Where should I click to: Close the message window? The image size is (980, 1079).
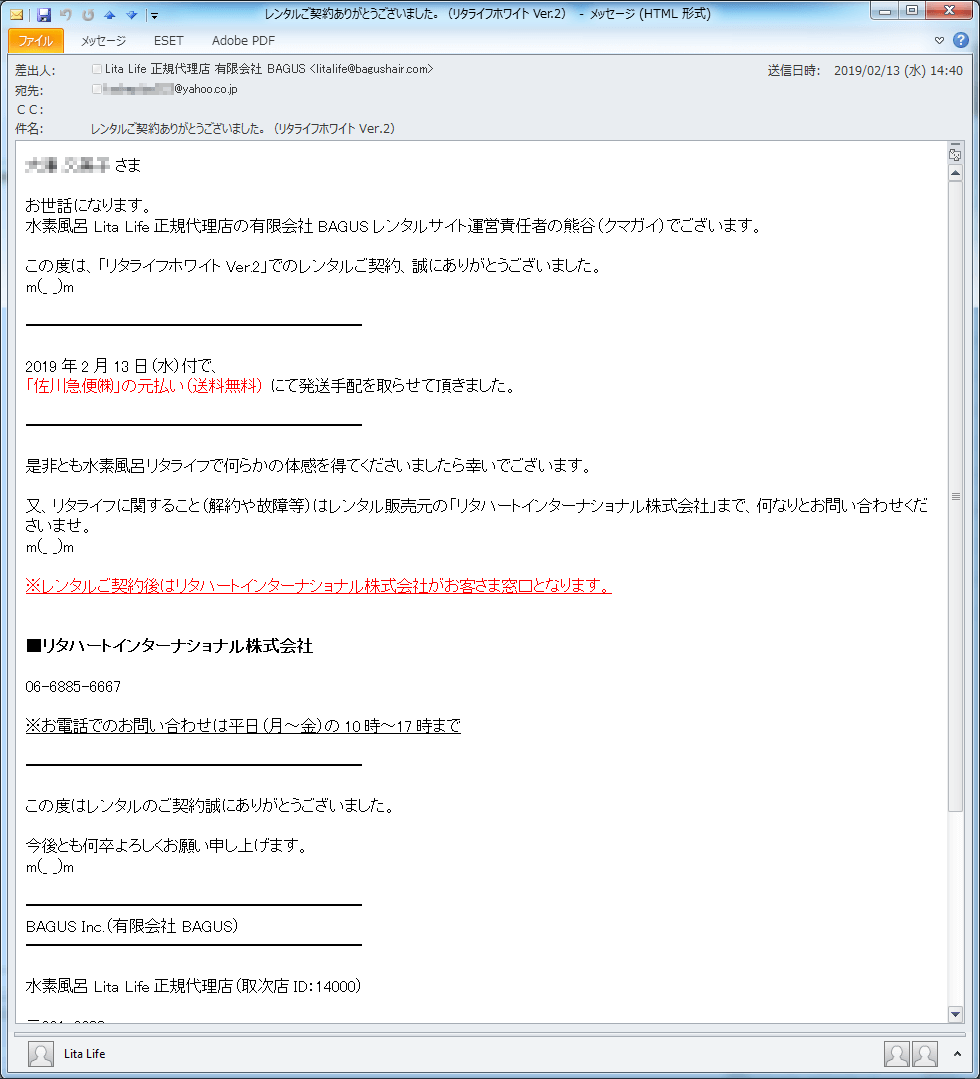[x=949, y=11]
